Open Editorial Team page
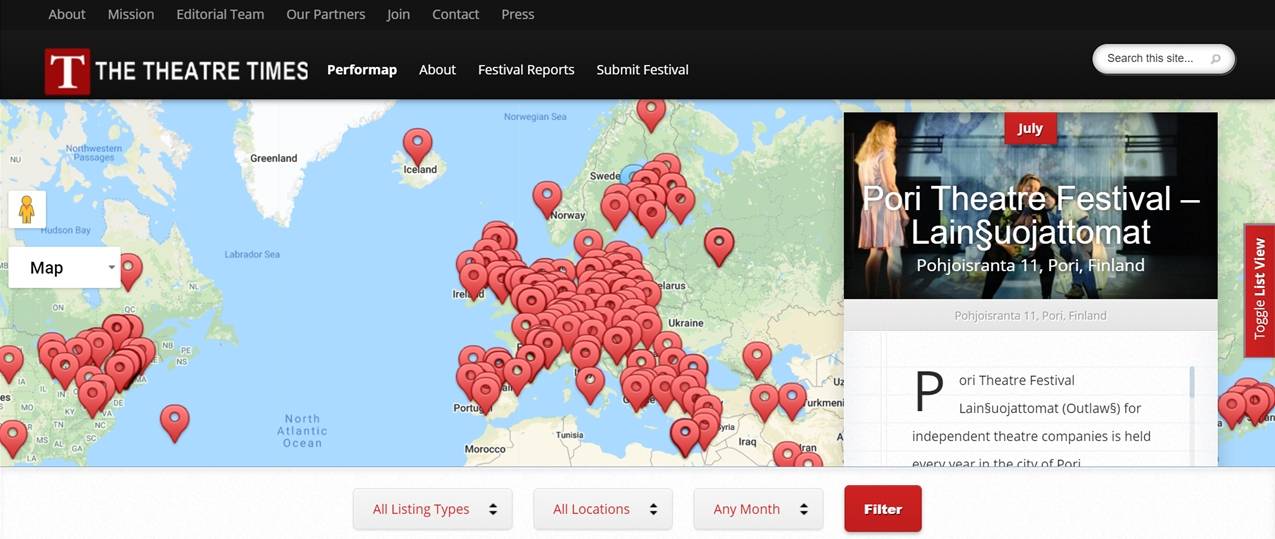Screen dimensions: 1275x539 220,14
